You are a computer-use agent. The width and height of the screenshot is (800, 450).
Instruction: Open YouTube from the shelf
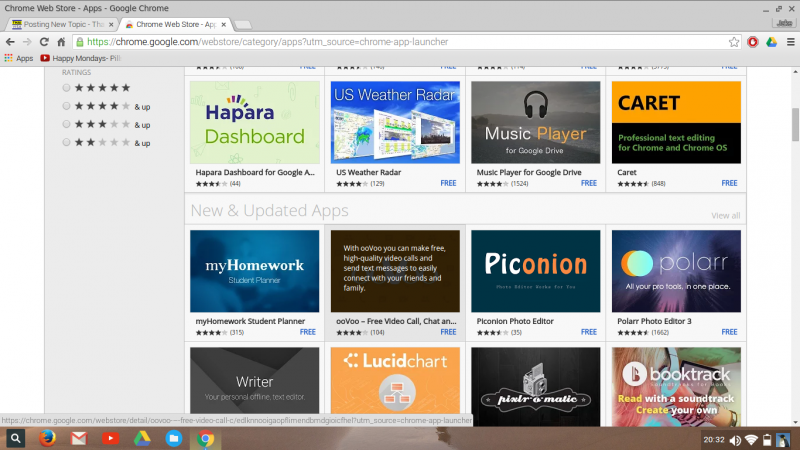click(x=111, y=438)
